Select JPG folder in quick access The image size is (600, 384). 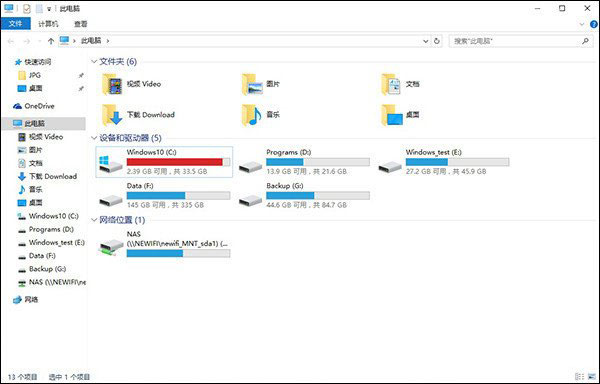(35, 75)
